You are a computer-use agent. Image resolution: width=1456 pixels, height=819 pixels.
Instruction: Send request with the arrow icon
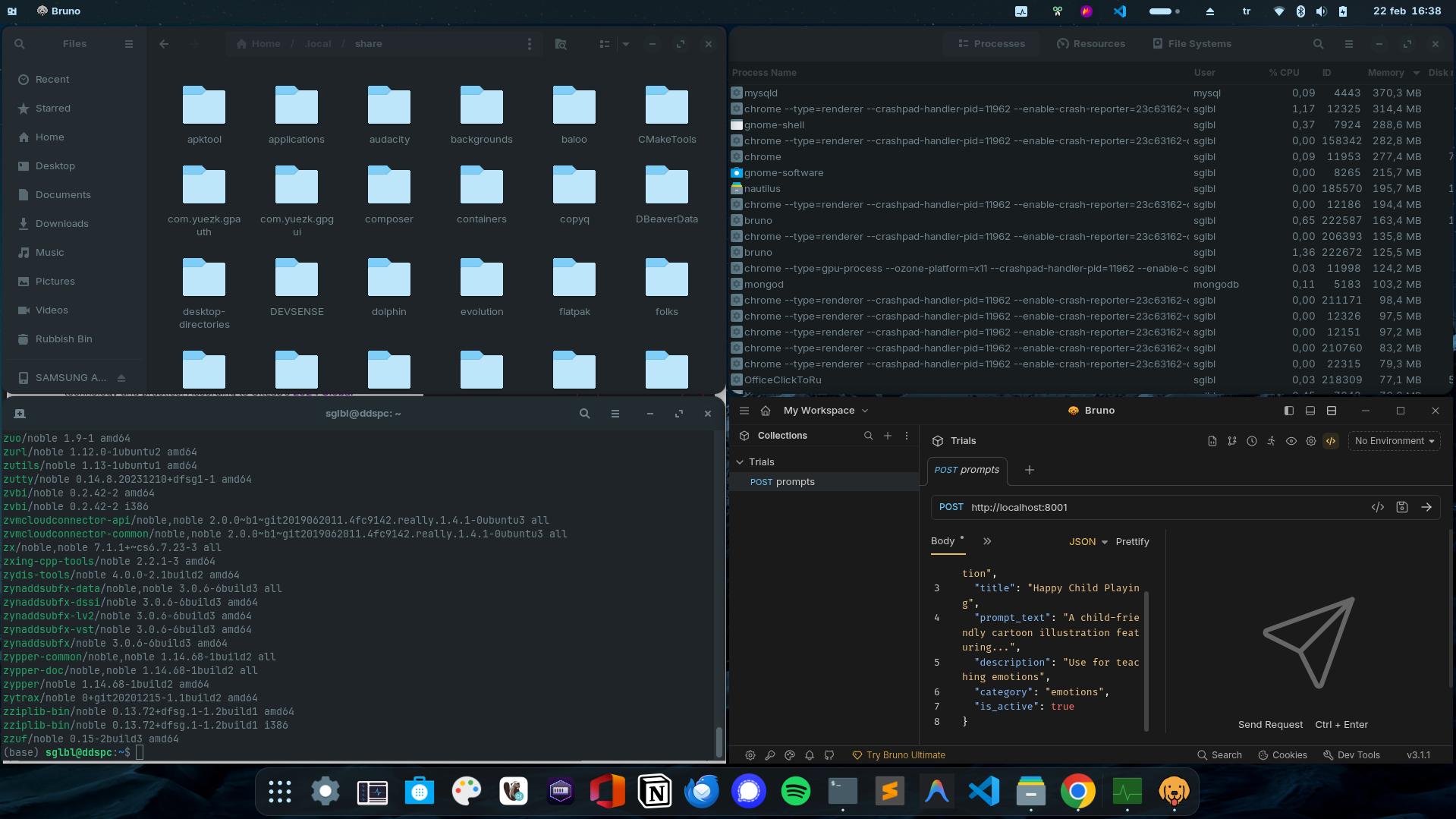point(1426,507)
